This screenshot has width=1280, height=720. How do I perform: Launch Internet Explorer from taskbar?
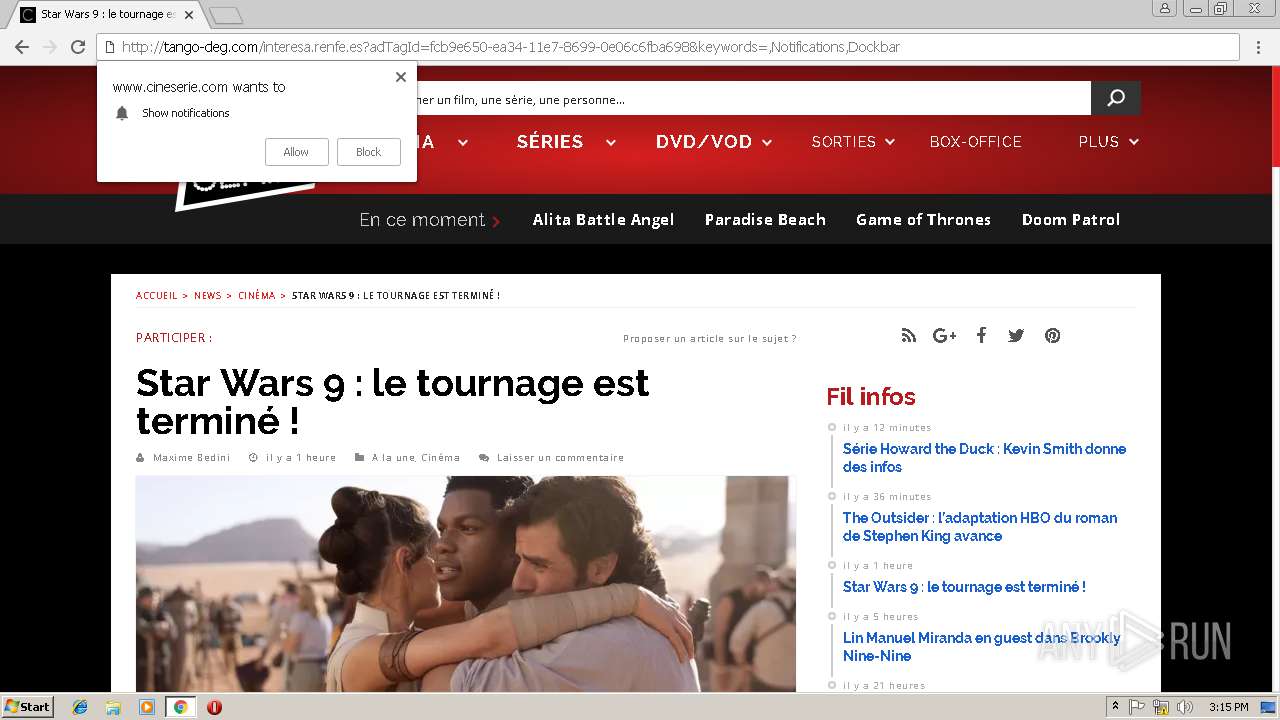tap(80, 707)
